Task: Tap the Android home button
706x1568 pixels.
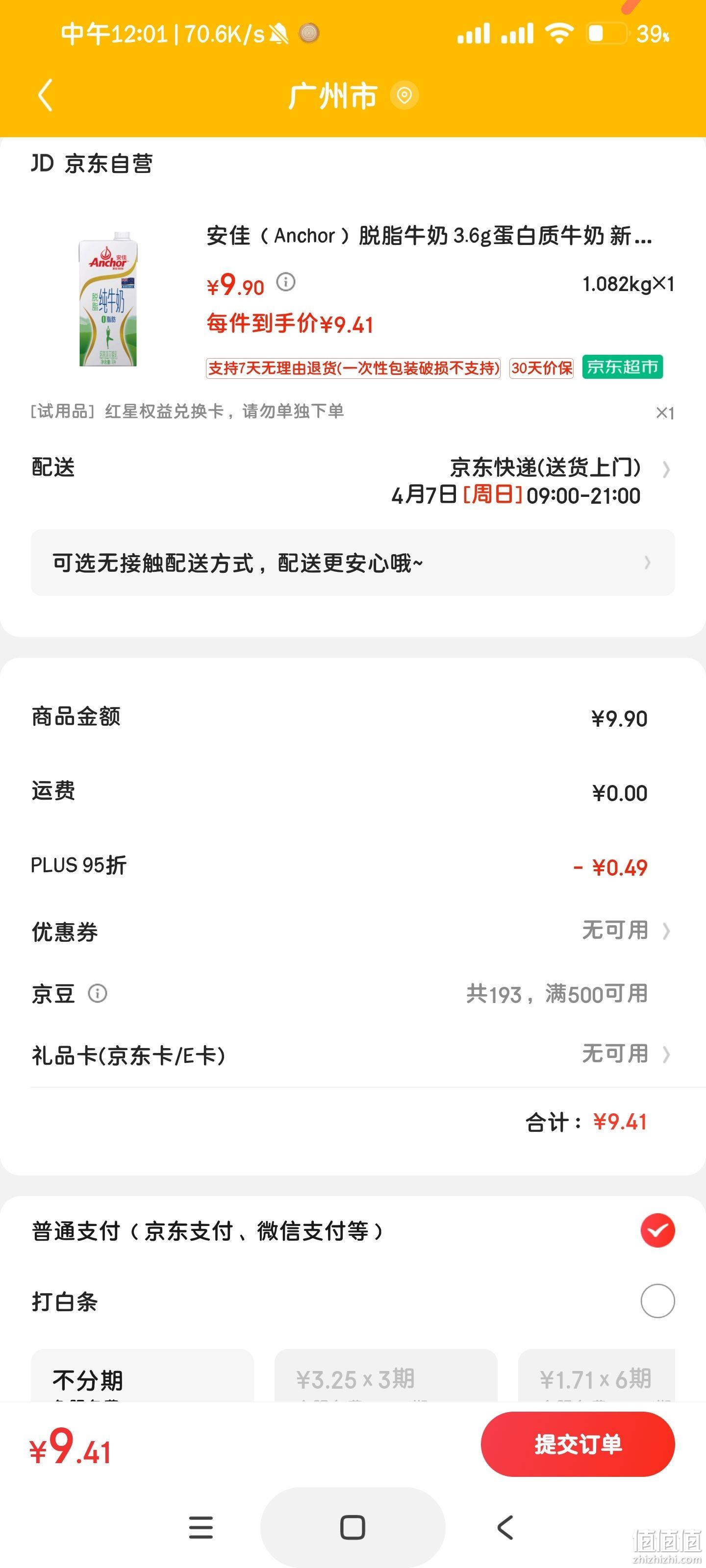Action: click(x=353, y=1527)
